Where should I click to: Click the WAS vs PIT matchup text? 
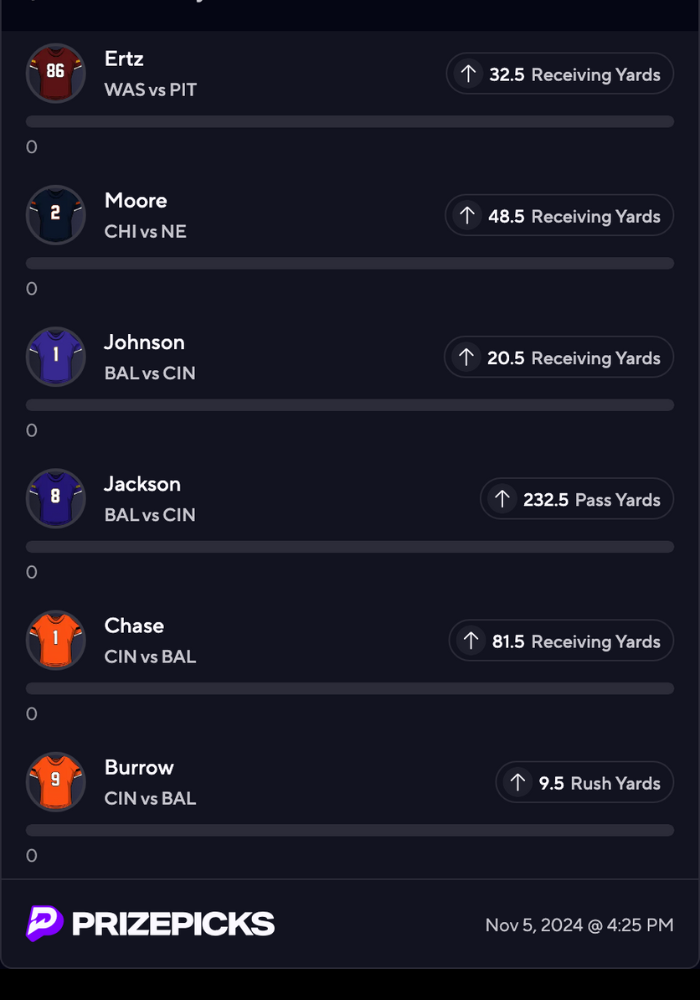tap(151, 90)
